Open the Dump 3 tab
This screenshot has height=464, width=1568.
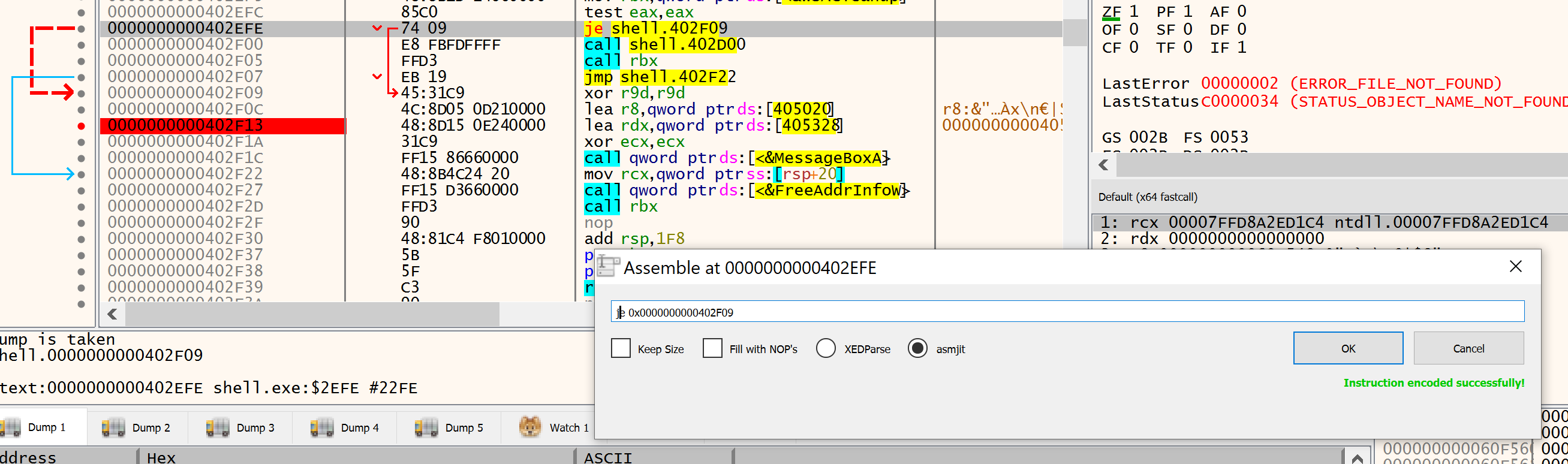coord(240,427)
